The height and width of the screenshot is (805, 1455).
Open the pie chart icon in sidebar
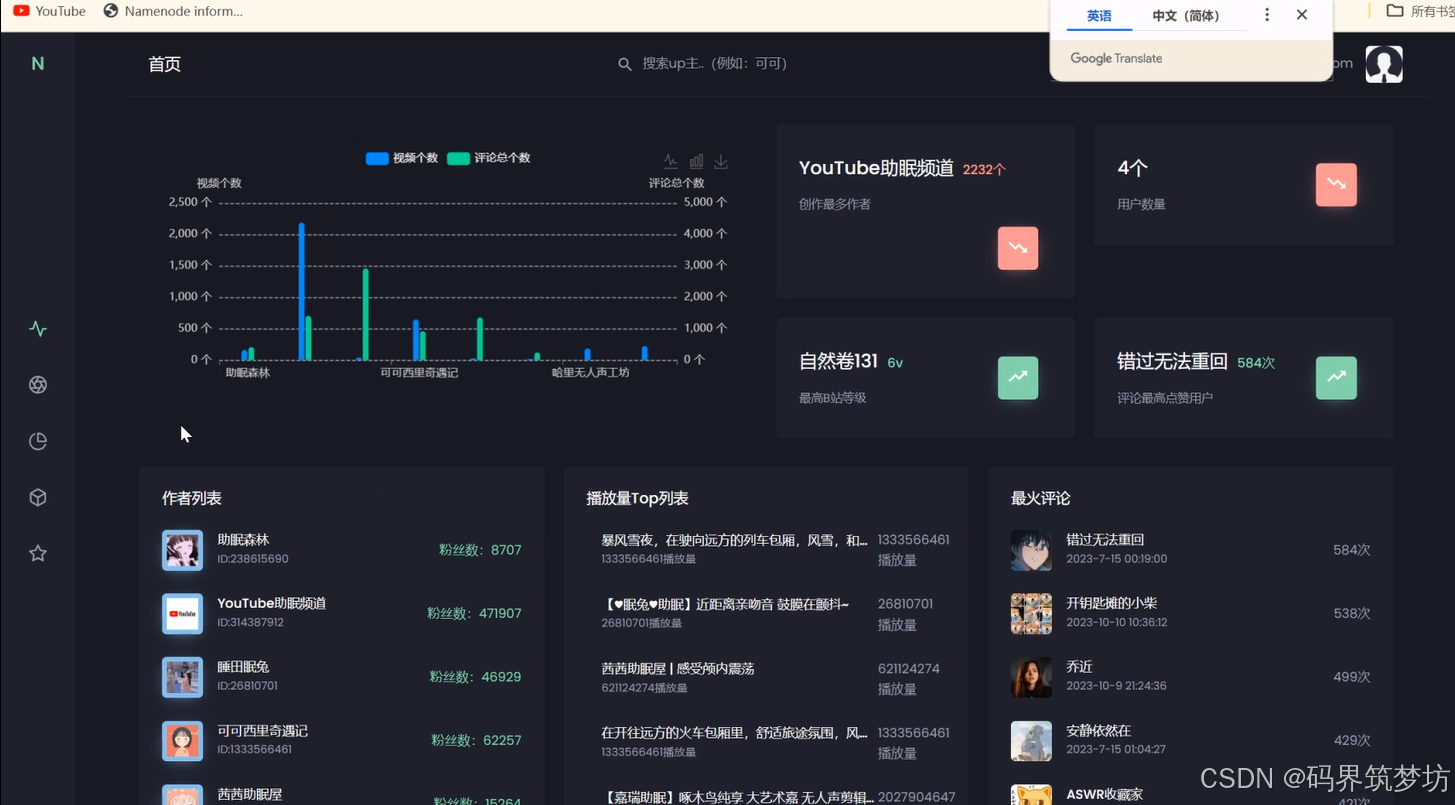tap(38, 441)
